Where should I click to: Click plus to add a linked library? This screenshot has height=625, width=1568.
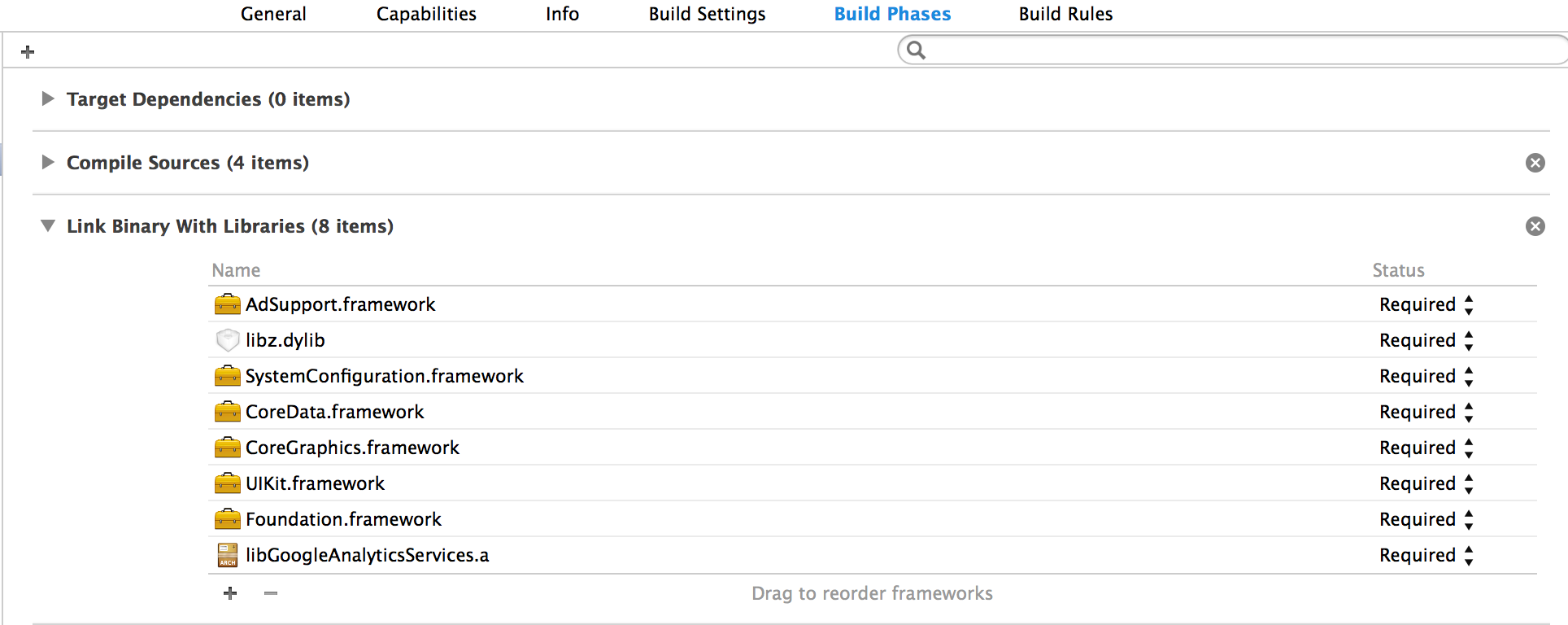(x=230, y=593)
